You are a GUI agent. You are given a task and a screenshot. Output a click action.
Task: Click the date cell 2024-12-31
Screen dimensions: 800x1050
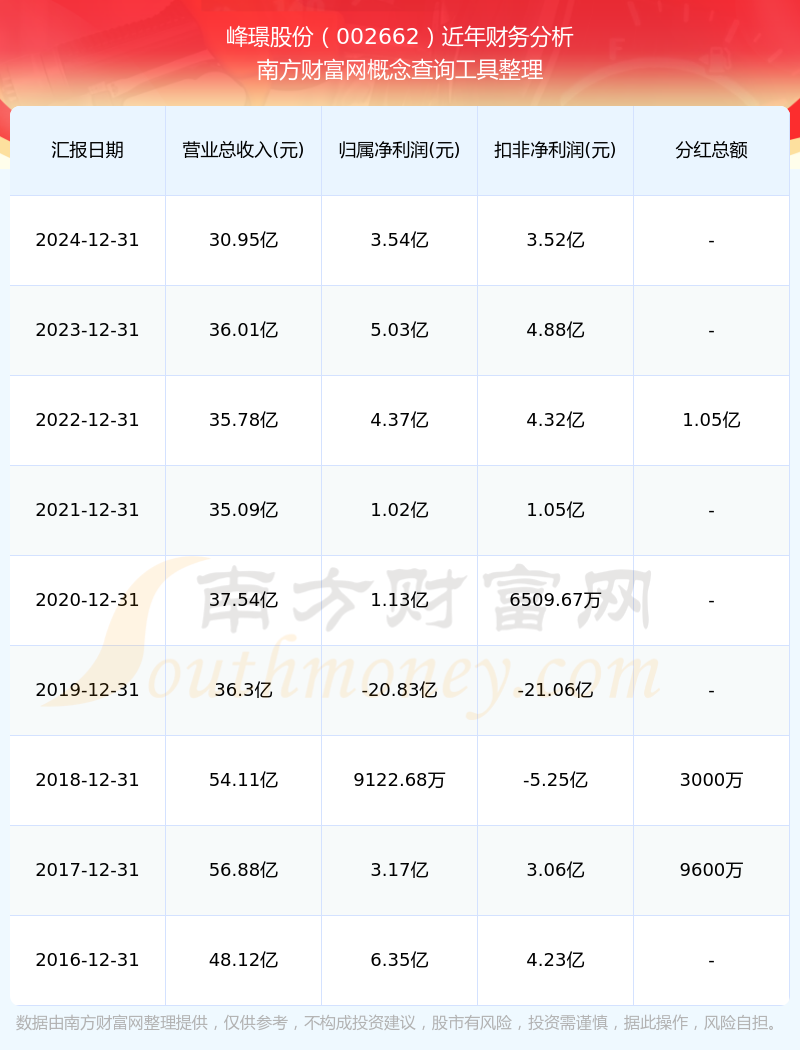pyautogui.click(x=88, y=240)
